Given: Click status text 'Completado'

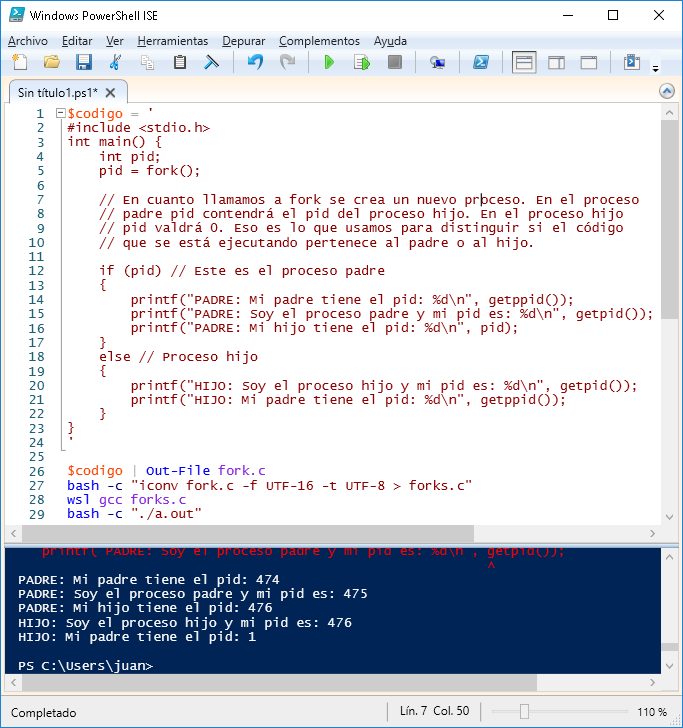Looking at the screenshot, I should 44,712.
